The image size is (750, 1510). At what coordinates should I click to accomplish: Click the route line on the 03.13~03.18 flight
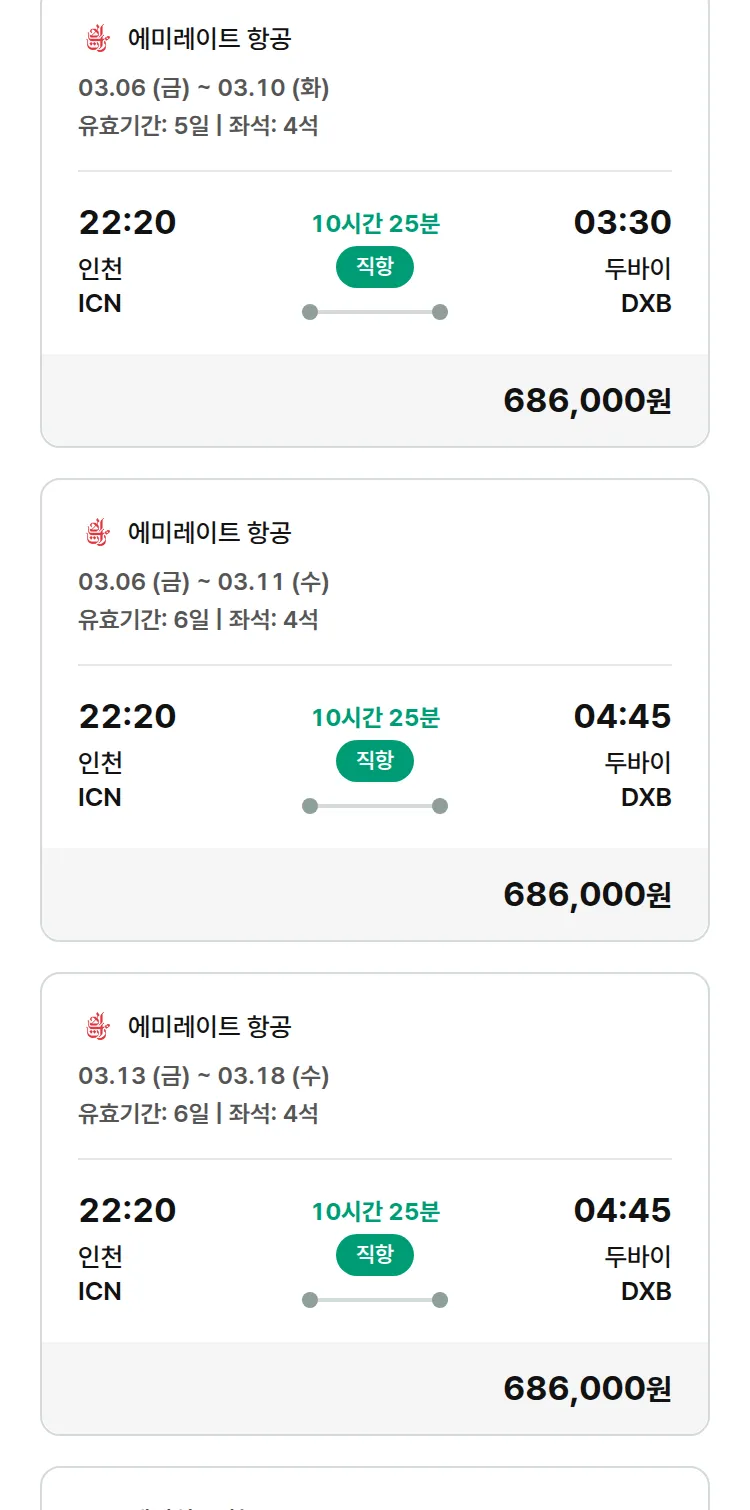(375, 1300)
